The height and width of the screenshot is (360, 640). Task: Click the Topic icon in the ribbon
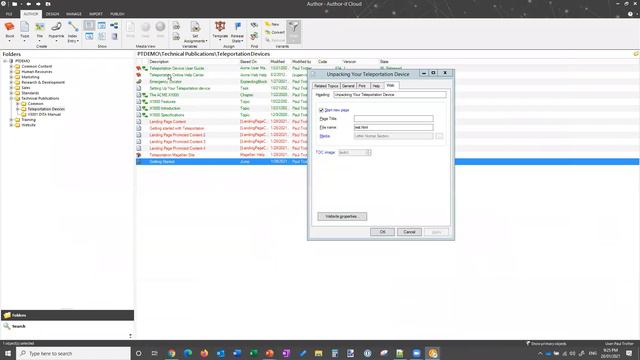(x=24, y=27)
